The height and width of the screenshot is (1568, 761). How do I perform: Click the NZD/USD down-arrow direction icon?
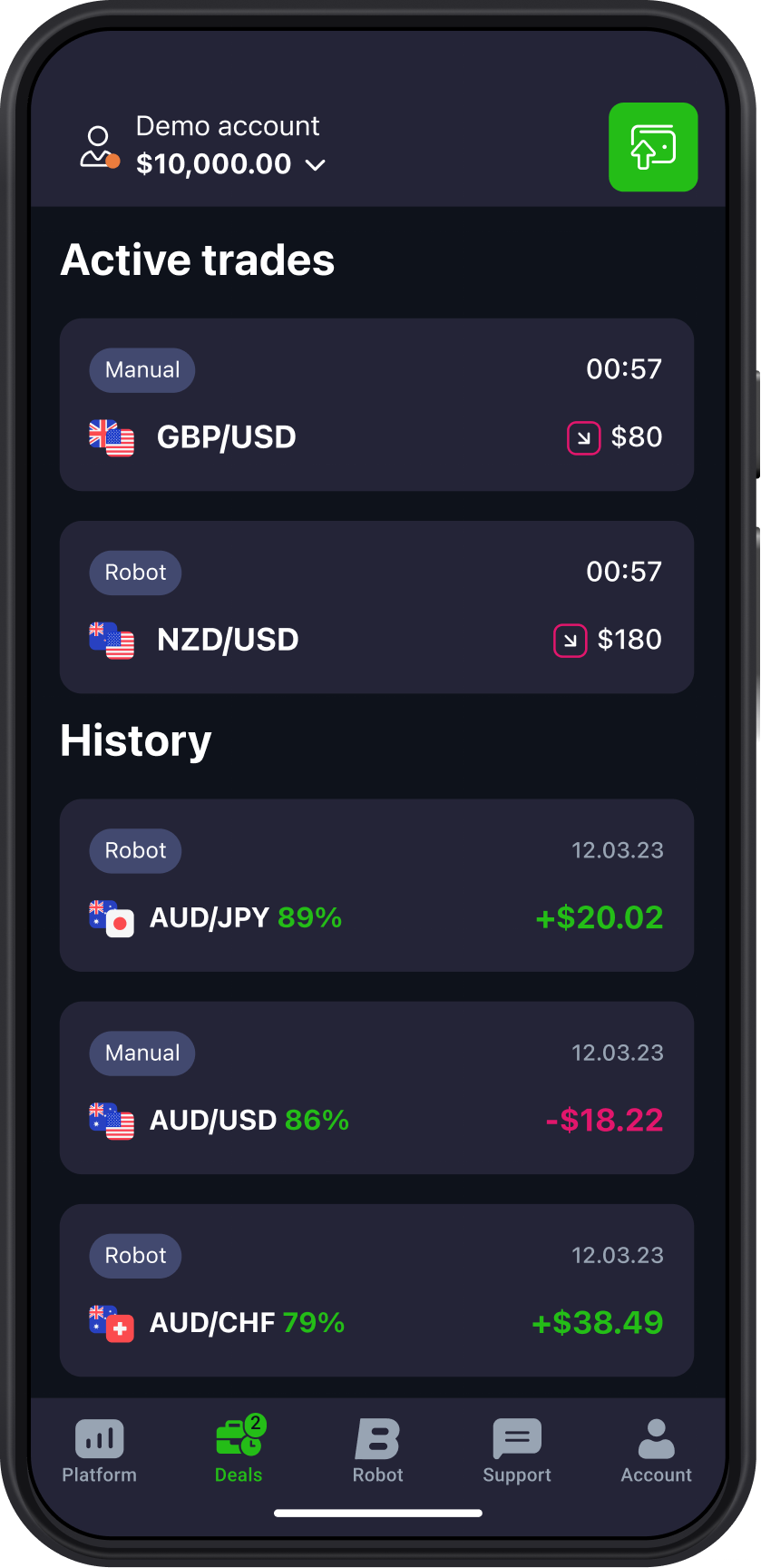click(x=571, y=641)
